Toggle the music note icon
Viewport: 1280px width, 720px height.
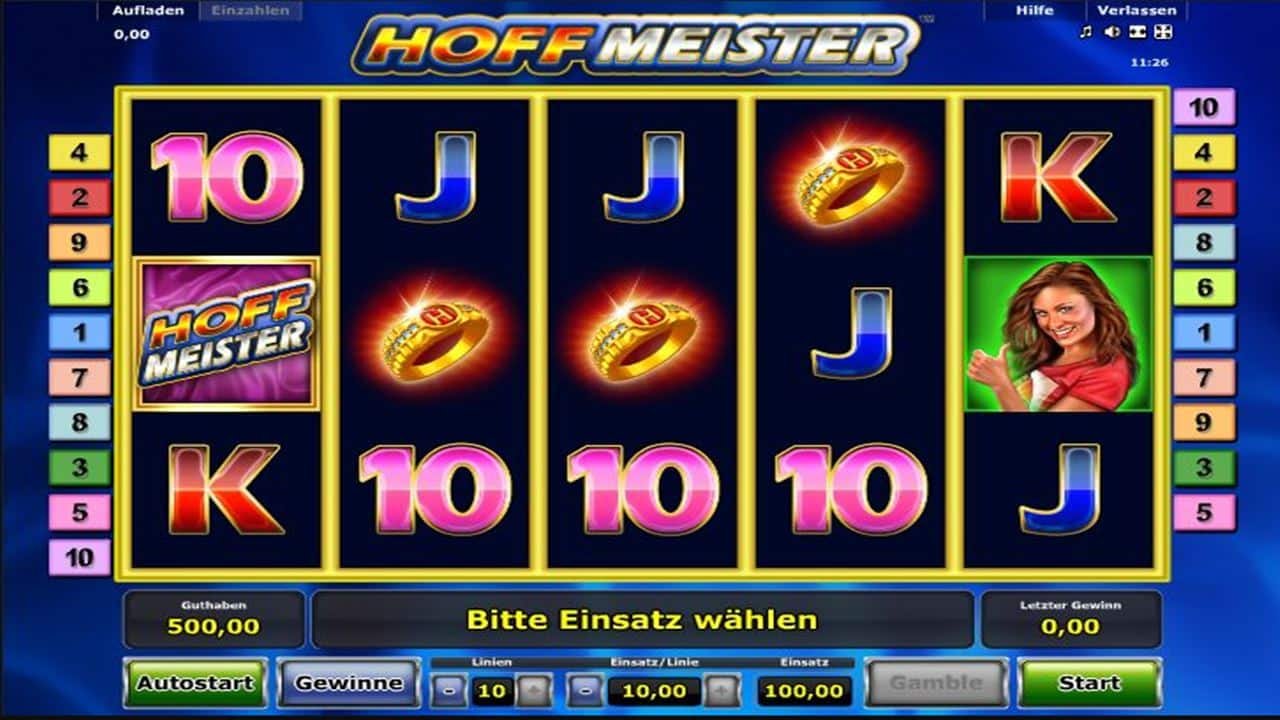(1086, 32)
